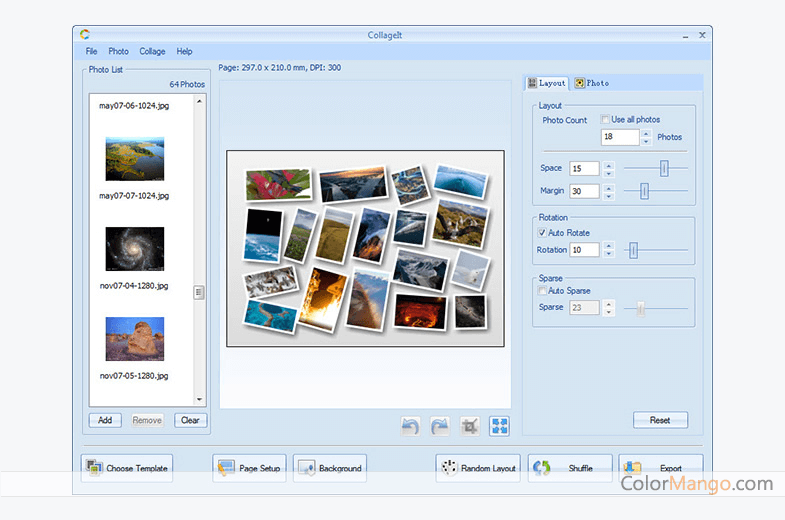Select the crop tool icon
The height and width of the screenshot is (520, 785).
(470, 426)
